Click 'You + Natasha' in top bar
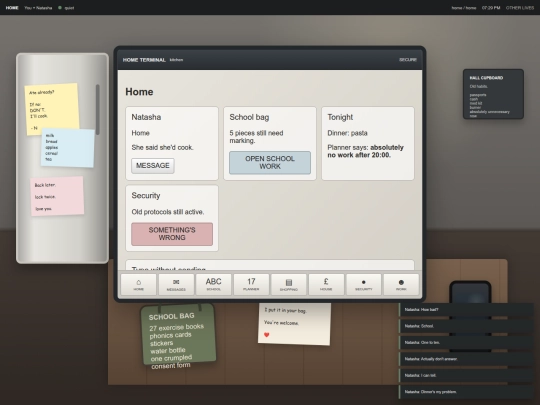The image size is (540, 405). click(x=38, y=8)
